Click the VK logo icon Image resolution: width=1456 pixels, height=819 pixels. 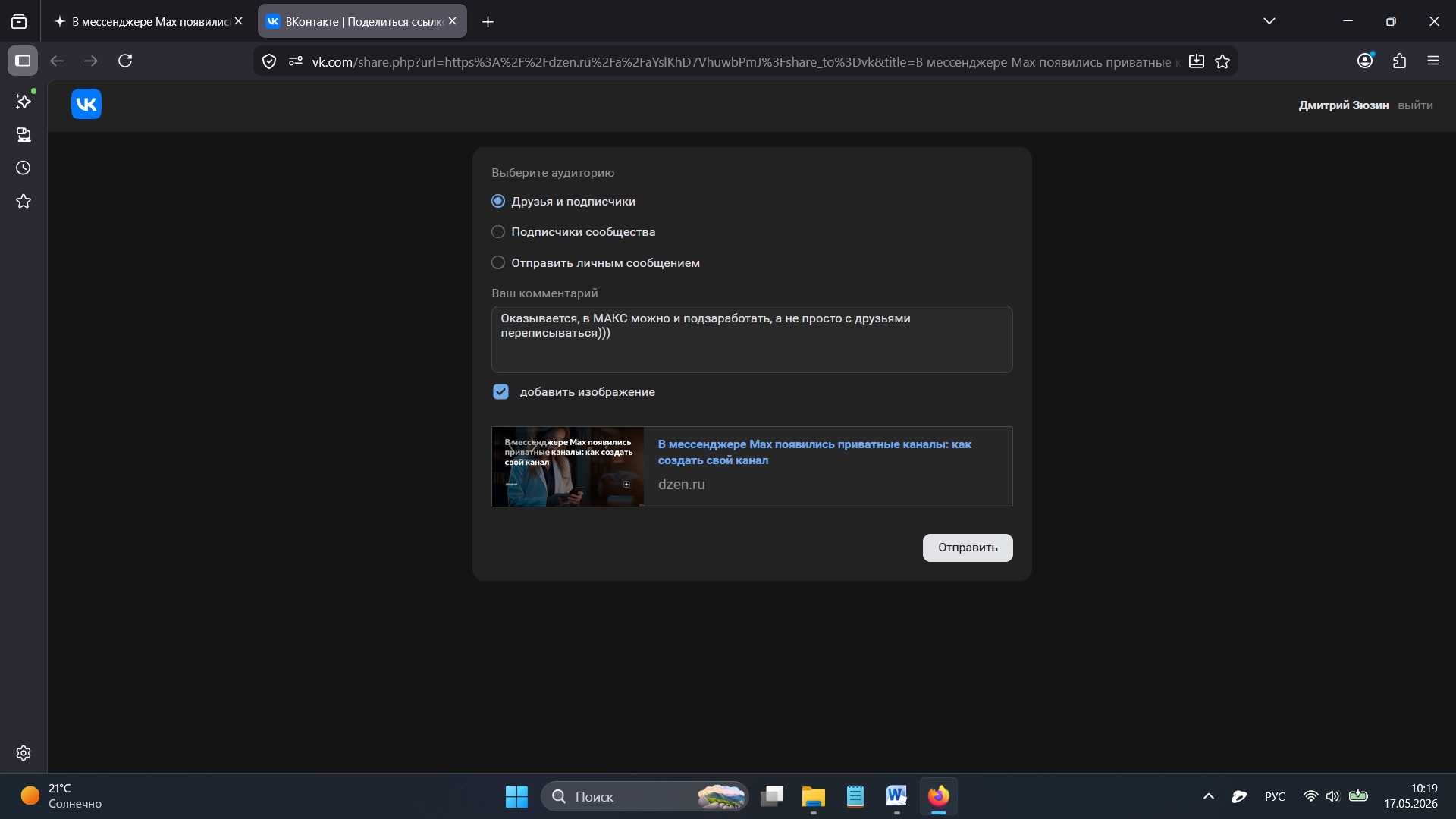[86, 104]
